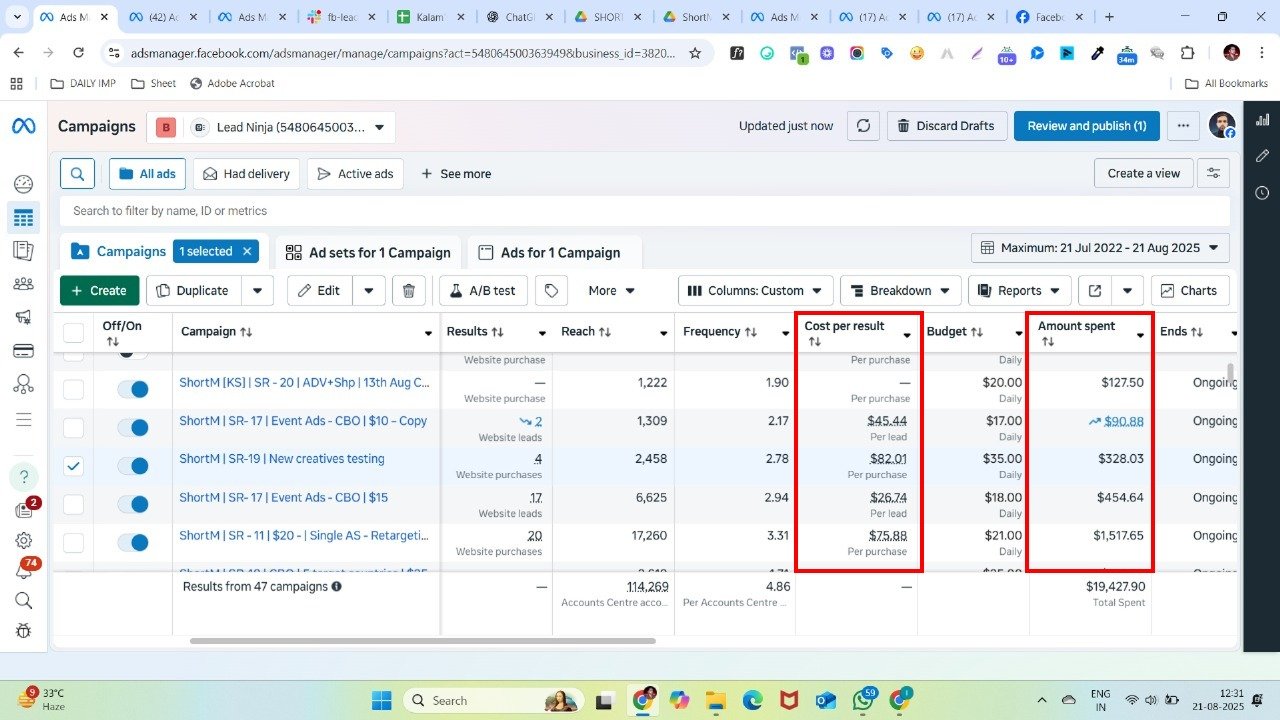
Task: Click the search filter input field
Action: pyautogui.click(x=640, y=211)
